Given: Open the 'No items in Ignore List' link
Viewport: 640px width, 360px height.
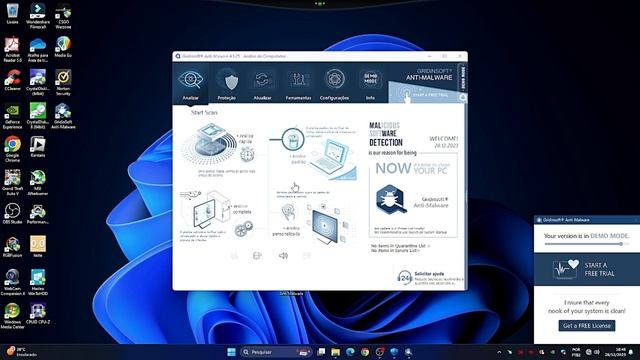Looking at the screenshot, I should coord(395,251).
